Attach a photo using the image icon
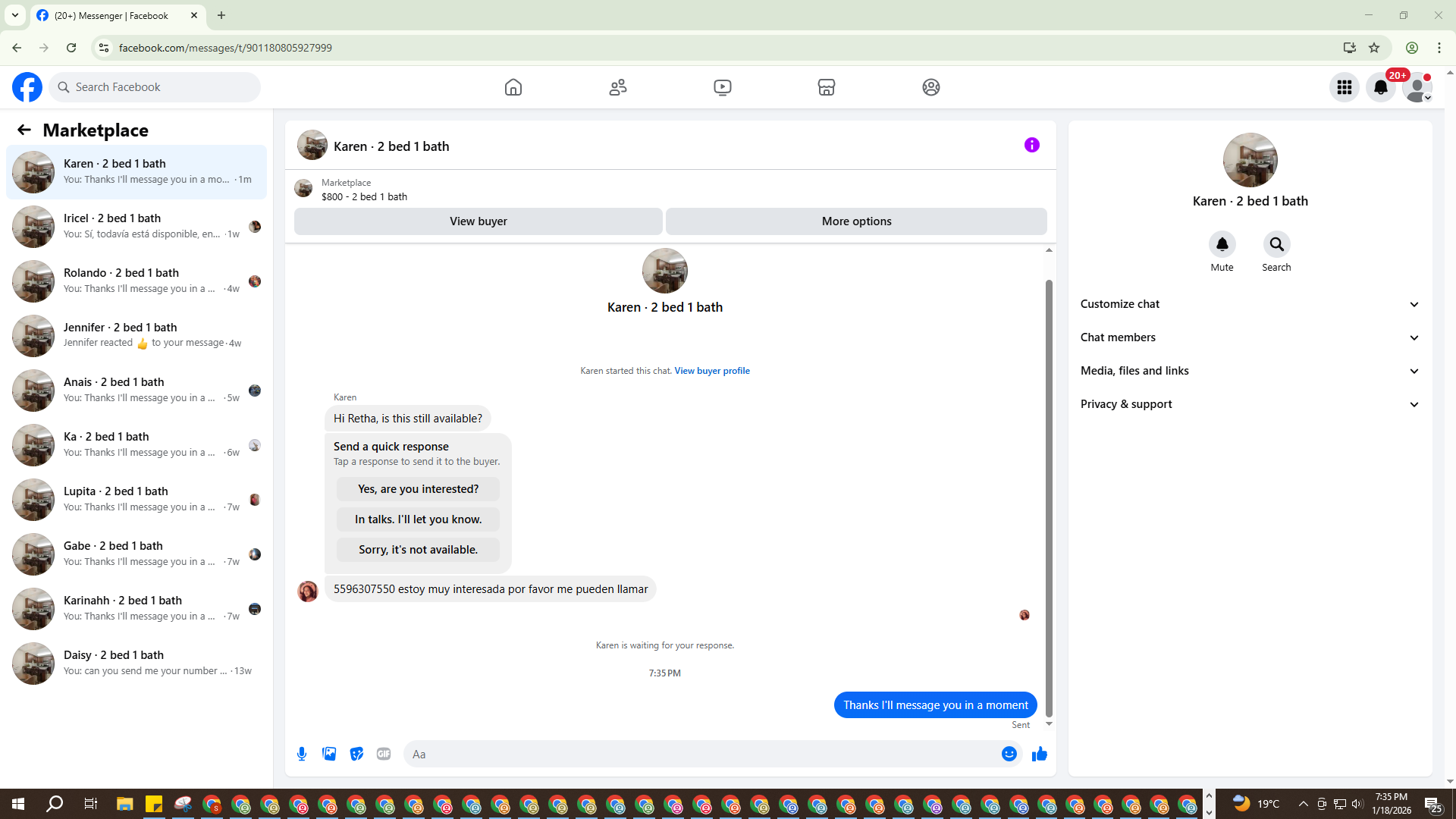The width and height of the screenshot is (1456, 819). point(329,754)
